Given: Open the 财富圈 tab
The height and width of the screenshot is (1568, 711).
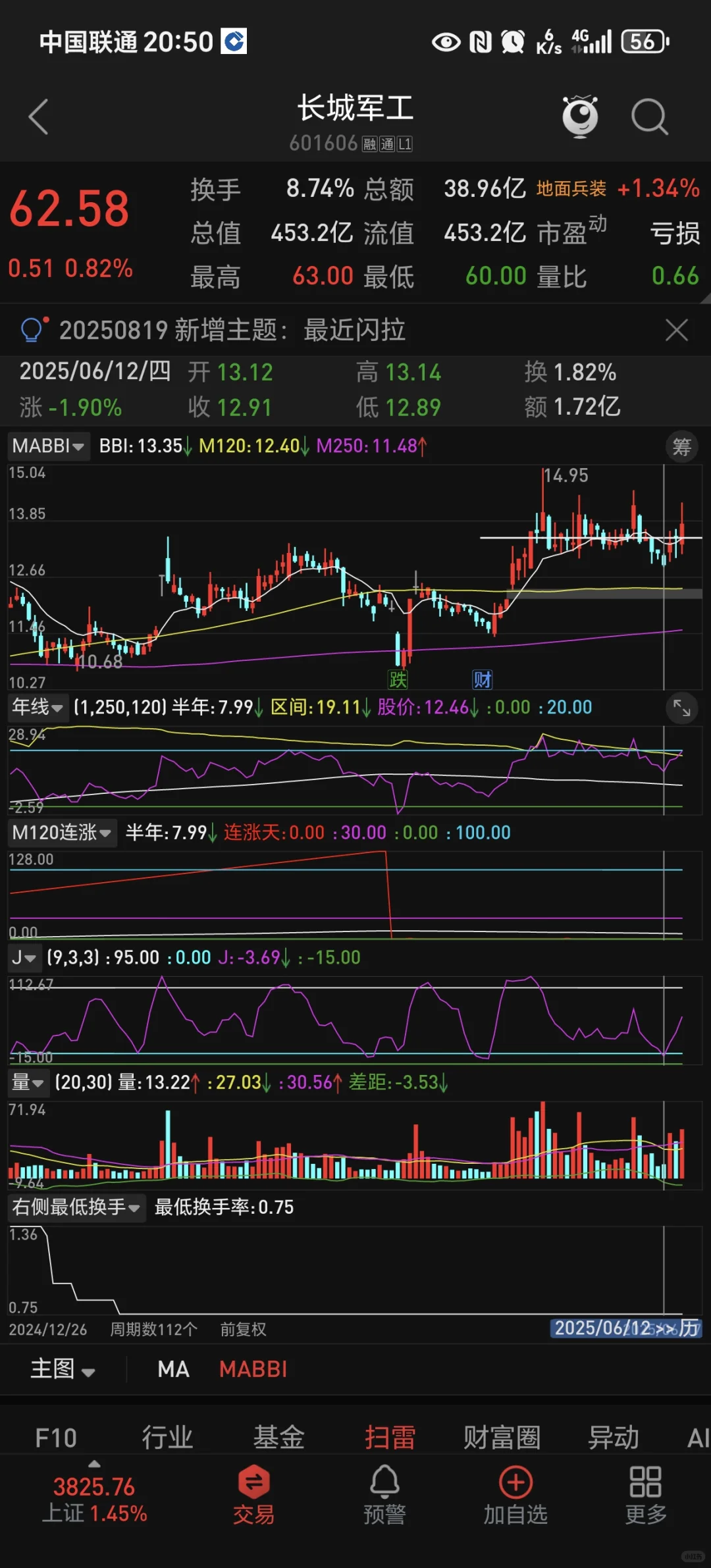Looking at the screenshot, I should pos(502,1438).
